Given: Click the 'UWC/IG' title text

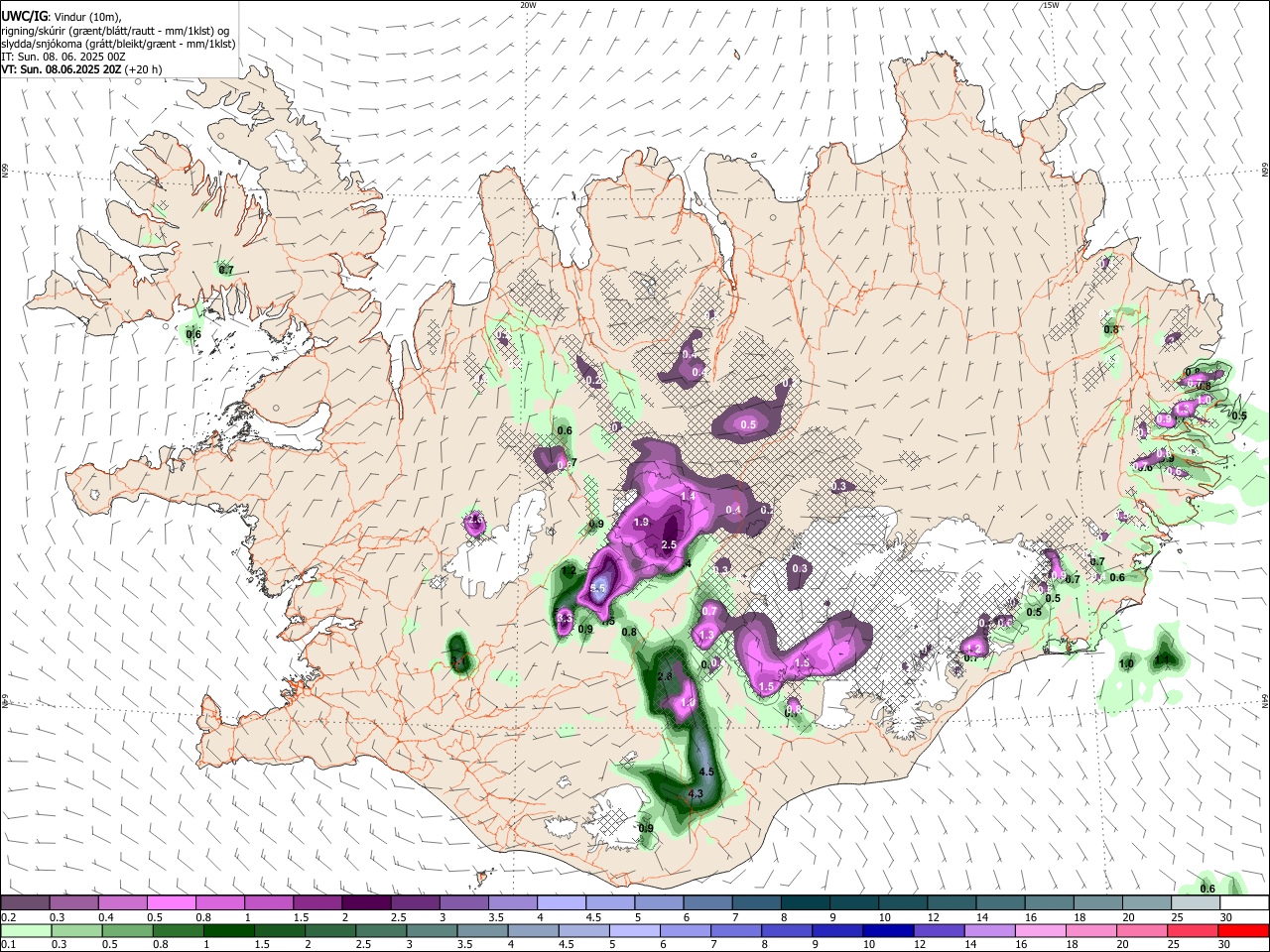Looking at the screenshot, I should pyautogui.click(x=23, y=16).
